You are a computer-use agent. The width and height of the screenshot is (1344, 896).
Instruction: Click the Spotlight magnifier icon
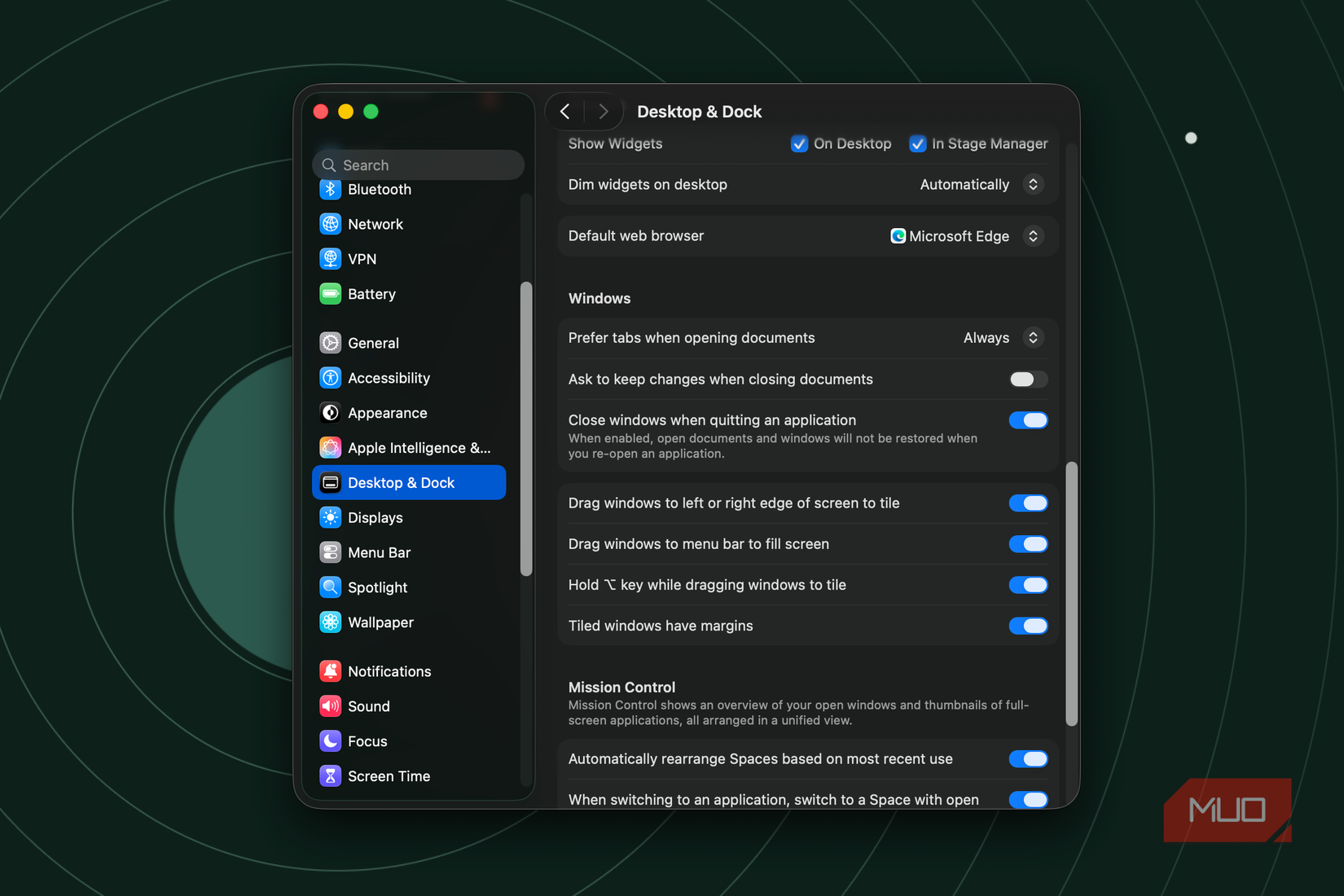tap(330, 587)
